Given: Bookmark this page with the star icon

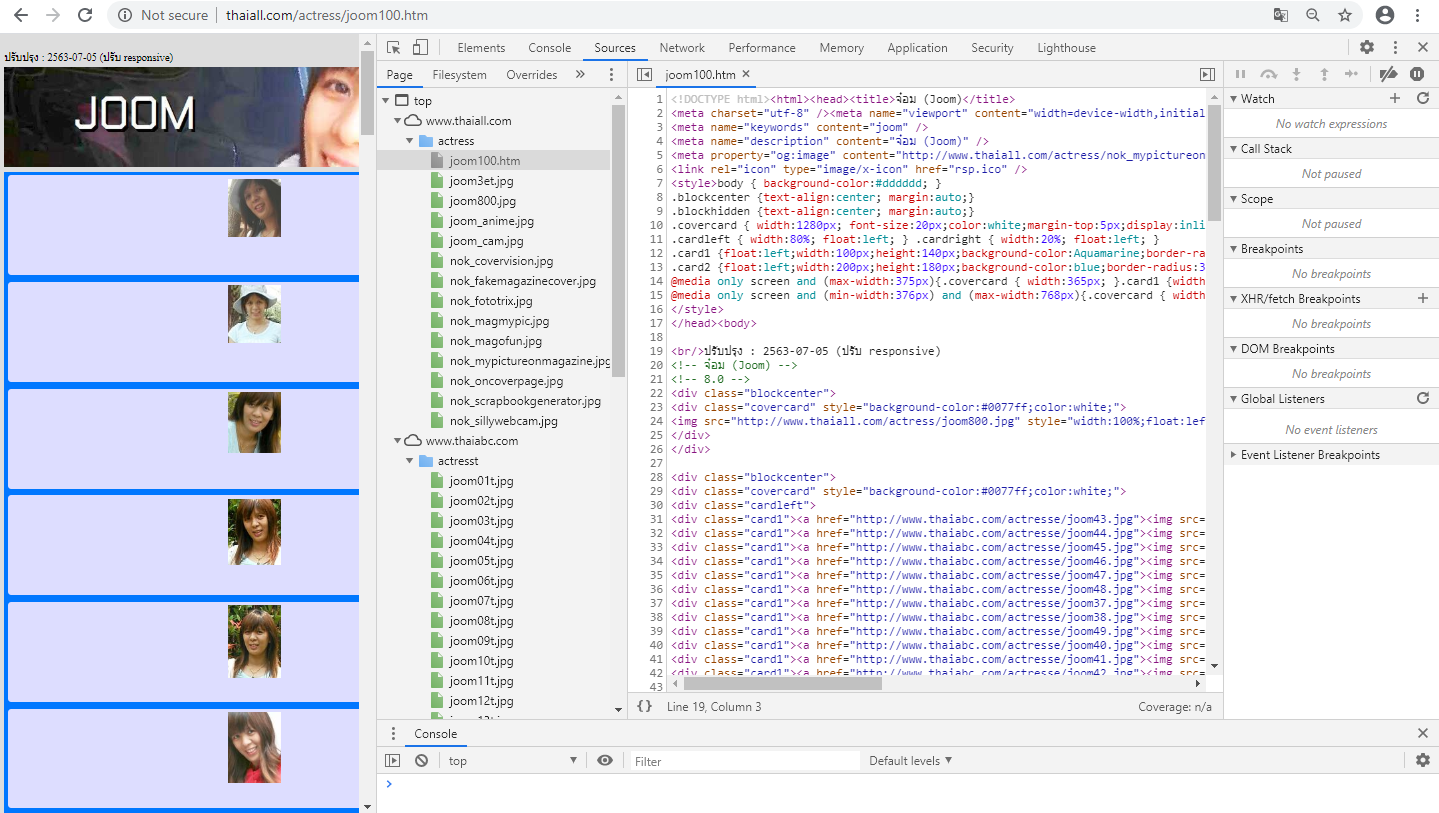Looking at the screenshot, I should click(x=1345, y=15).
